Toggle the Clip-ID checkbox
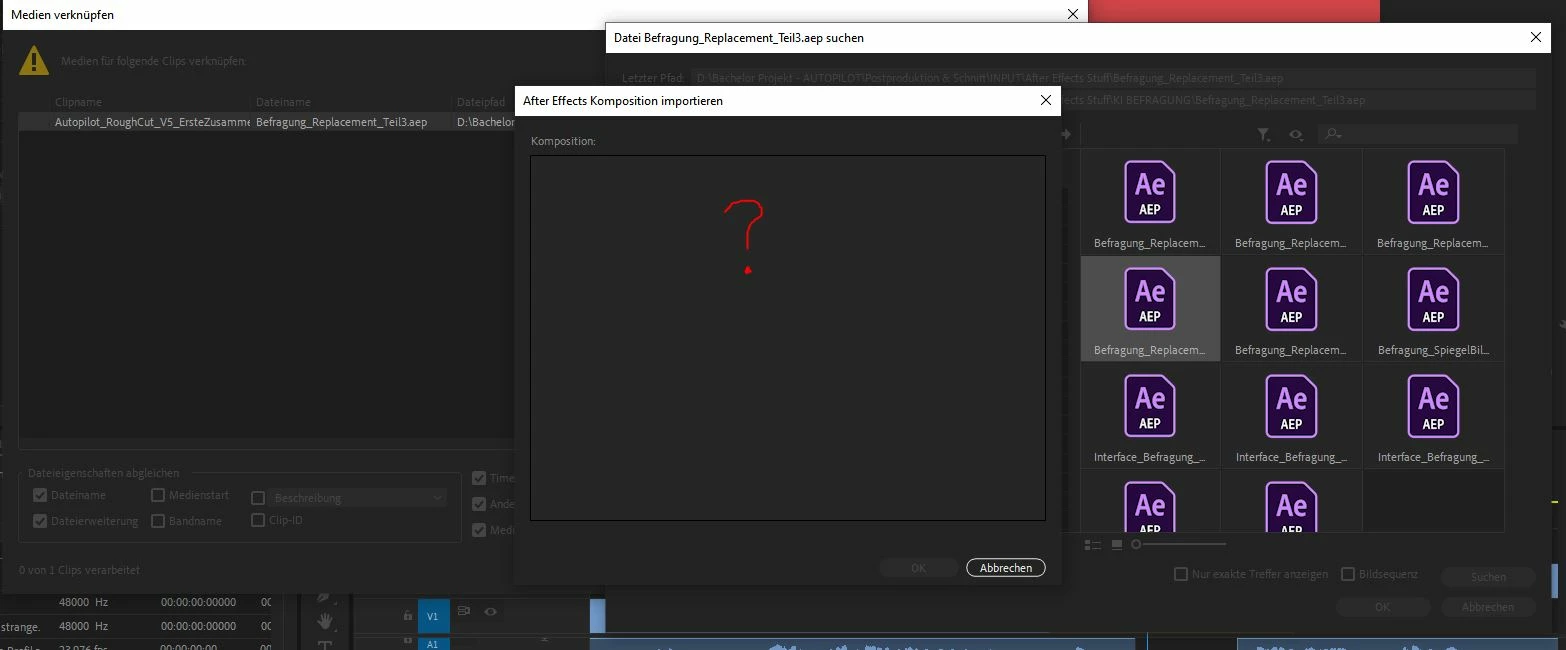Viewport: 1566px width, 650px height. pos(258,520)
